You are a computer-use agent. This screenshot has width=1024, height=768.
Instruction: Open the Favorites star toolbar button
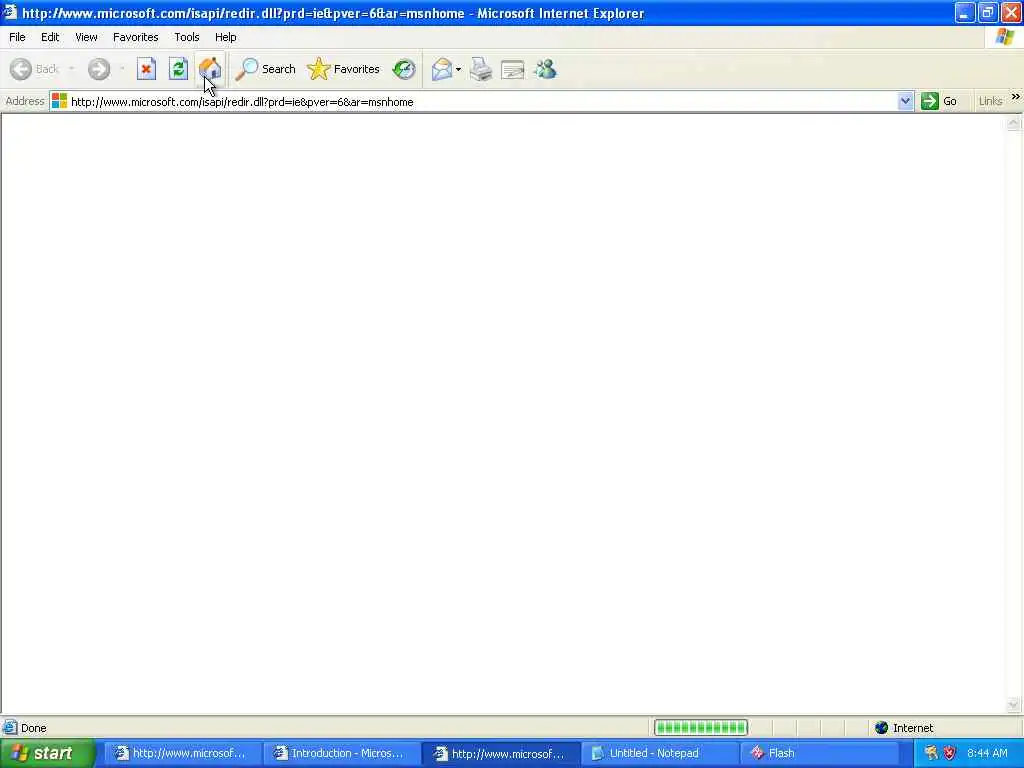[x=344, y=69]
